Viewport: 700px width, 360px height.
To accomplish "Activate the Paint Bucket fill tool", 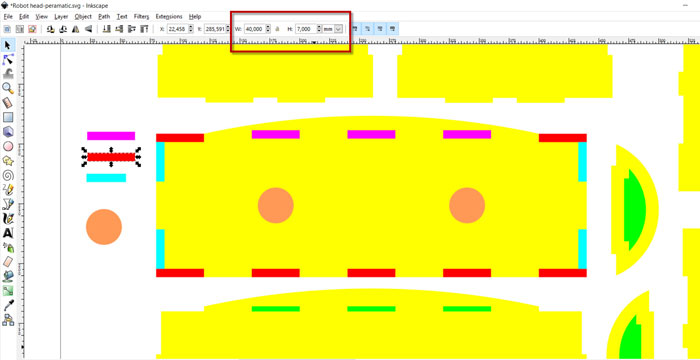I will [8, 276].
